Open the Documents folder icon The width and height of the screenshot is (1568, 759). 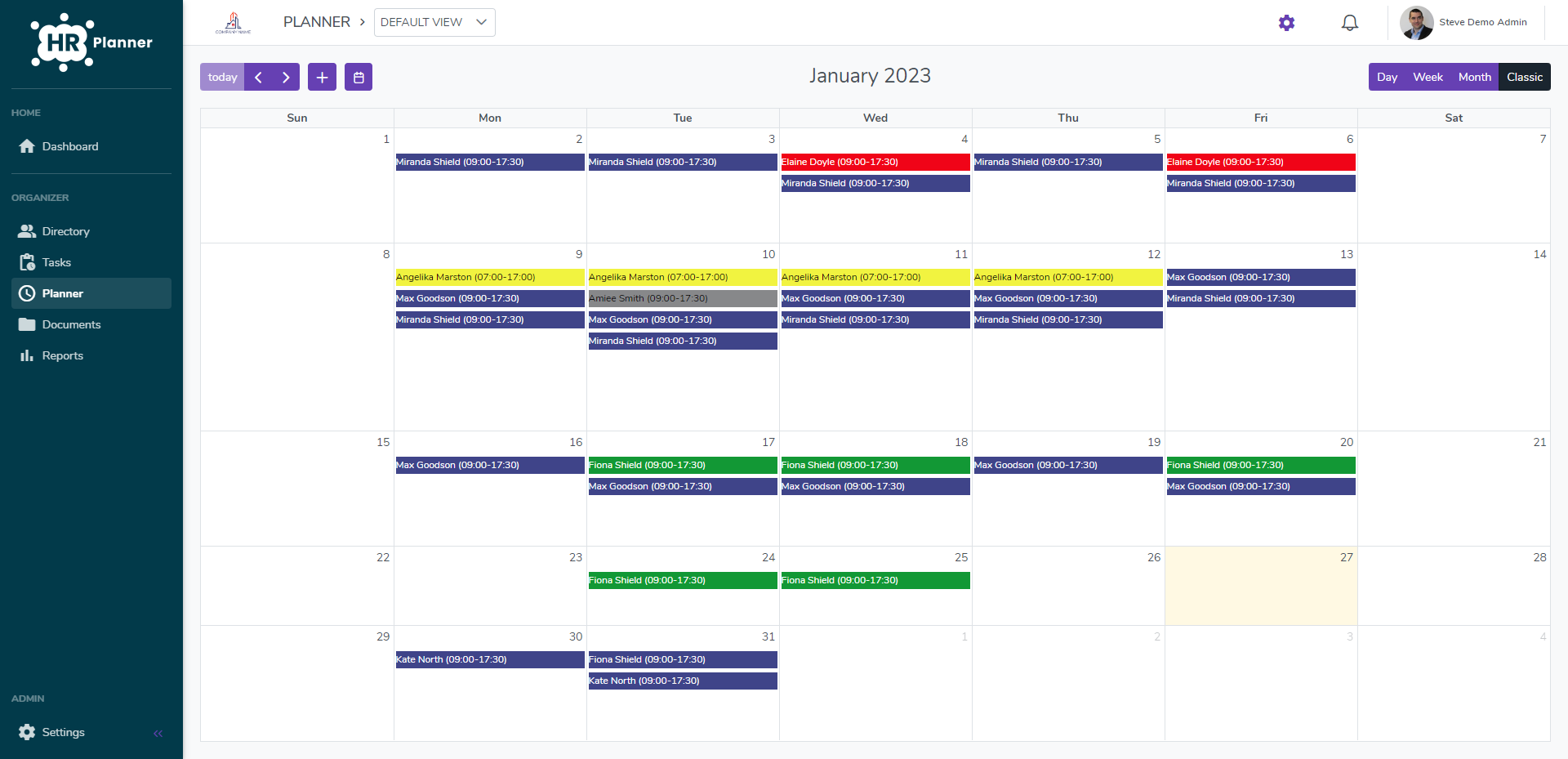pyautogui.click(x=27, y=324)
